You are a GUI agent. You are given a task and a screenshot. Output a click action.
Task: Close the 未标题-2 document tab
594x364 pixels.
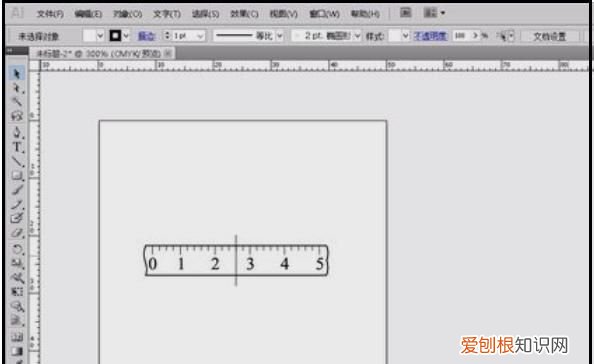pyautogui.click(x=169, y=53)
